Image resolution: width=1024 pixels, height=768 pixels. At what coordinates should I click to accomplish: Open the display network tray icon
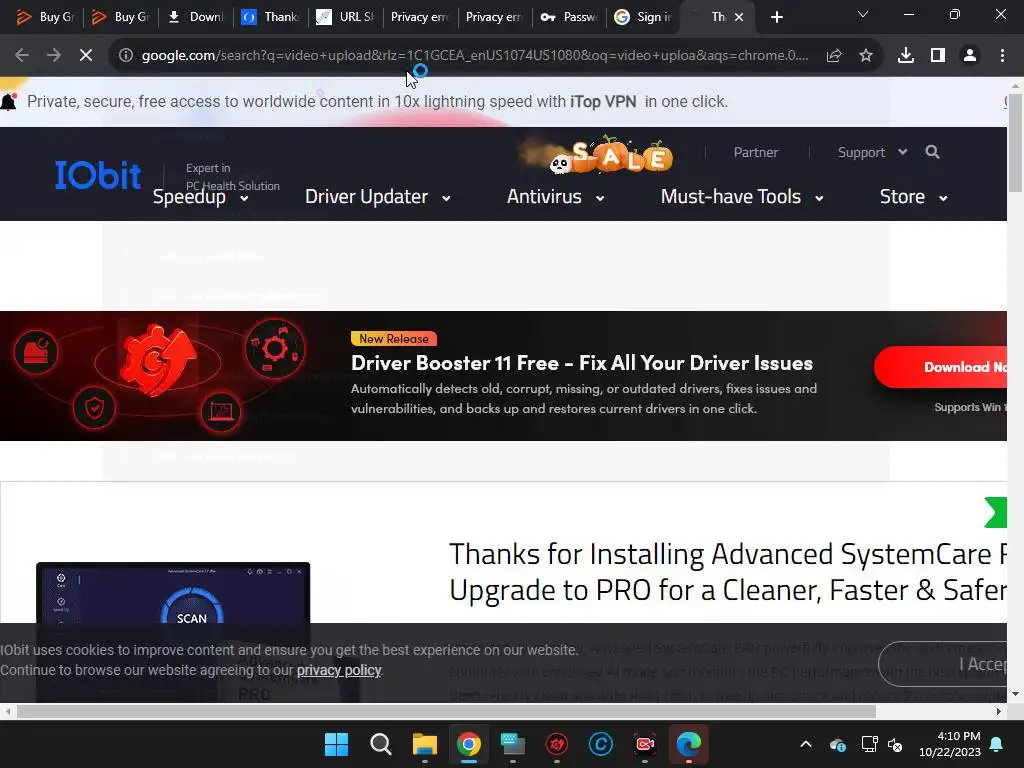coord(869,744)
